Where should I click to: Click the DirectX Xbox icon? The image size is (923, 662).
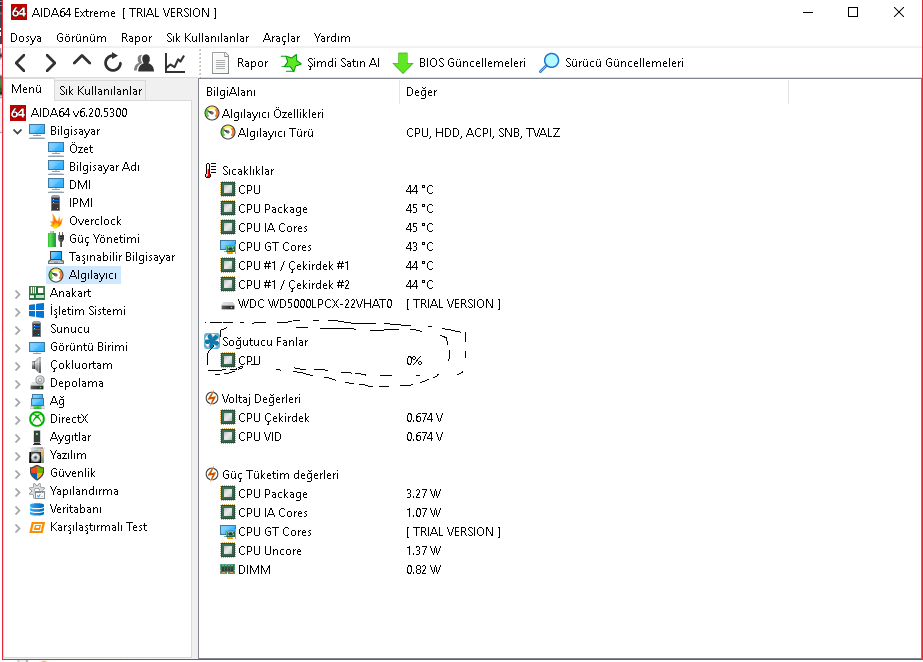tap(37, 419)
